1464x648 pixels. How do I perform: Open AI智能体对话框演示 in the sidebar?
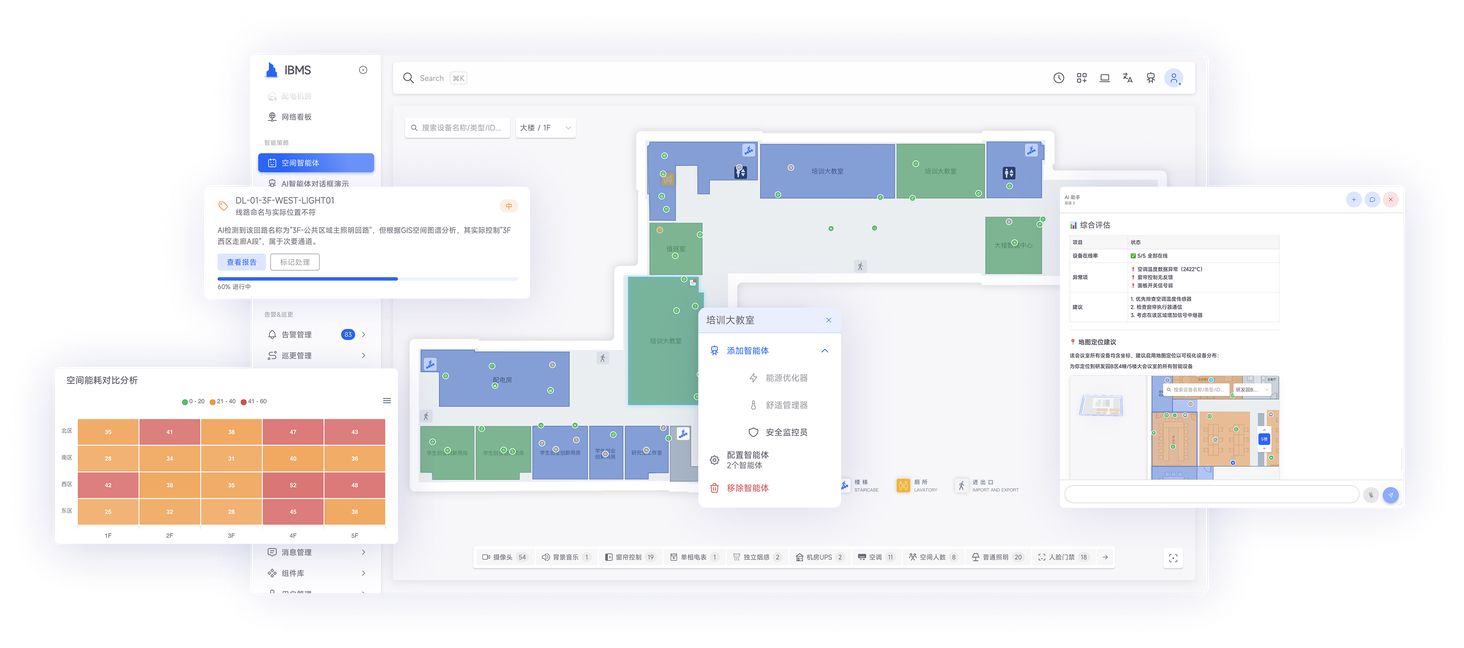pyautogui.click(x=316, y=183)
